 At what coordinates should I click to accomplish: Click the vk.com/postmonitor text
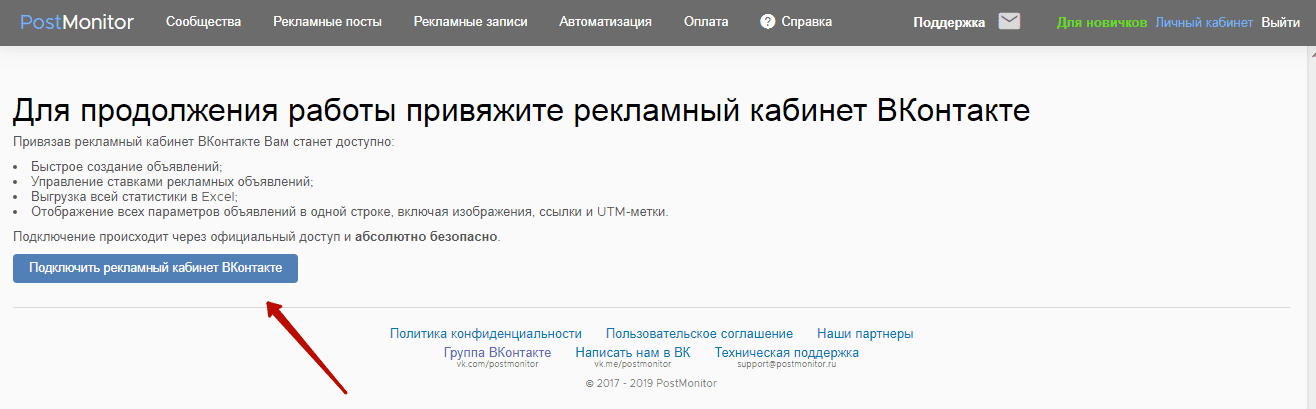[497, 364]
